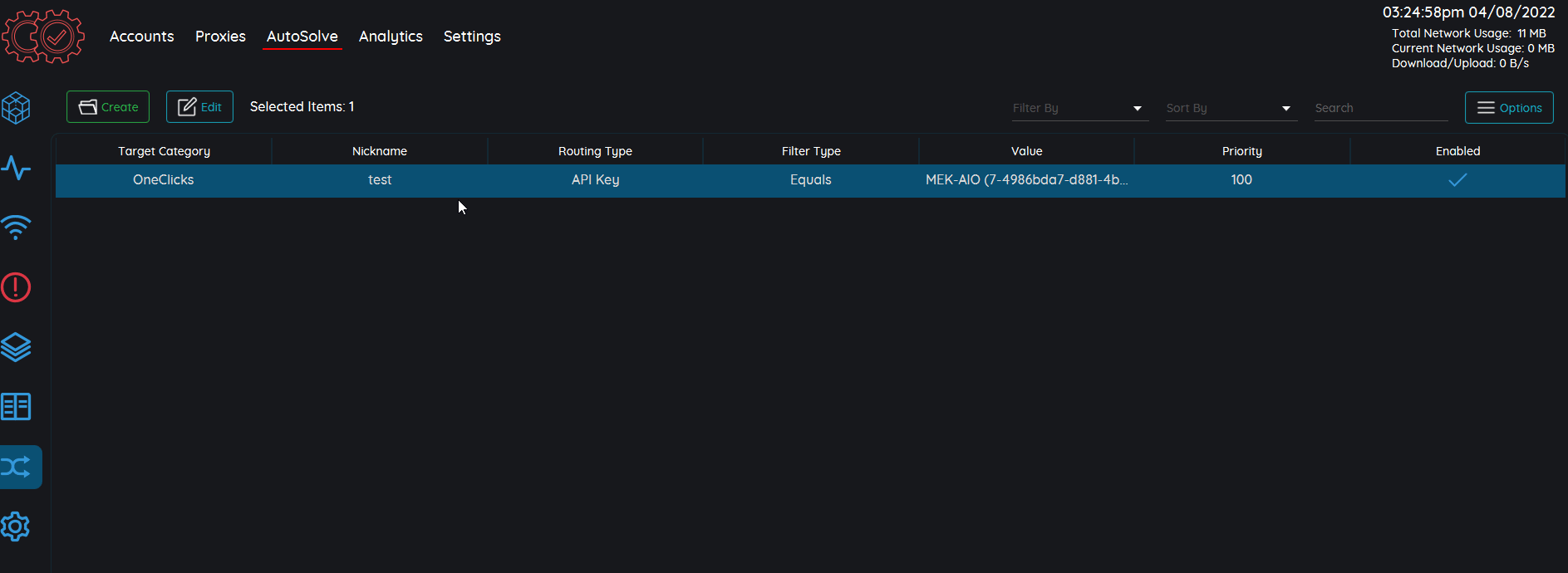Viewport: 1568px width, 573px height.
Task: Switch to the Accounts tab
Action: point(141,37)
